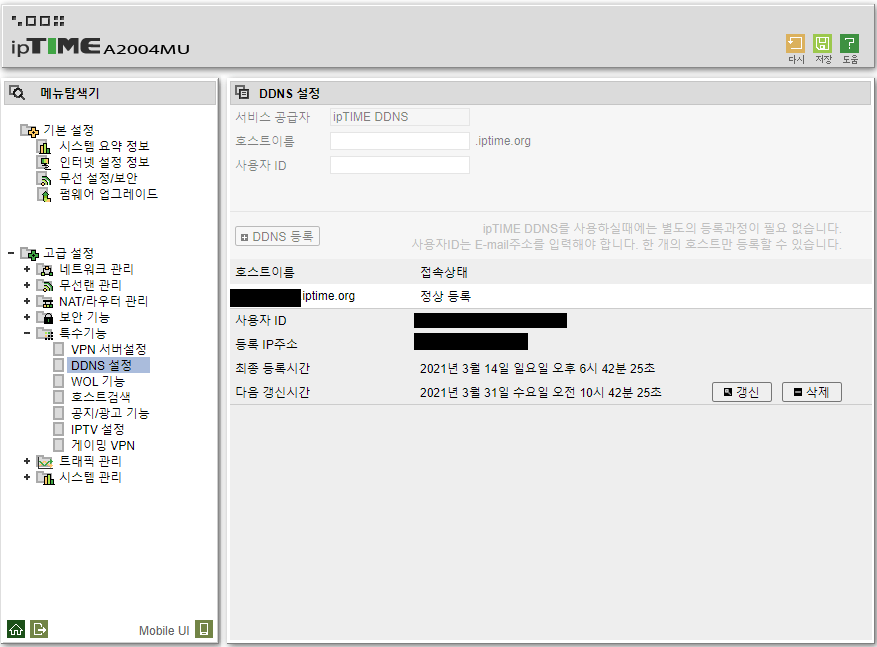Select WOL 기능 in the tree
The height and width of the screenshot is (647, 877).
coord(98,381)
